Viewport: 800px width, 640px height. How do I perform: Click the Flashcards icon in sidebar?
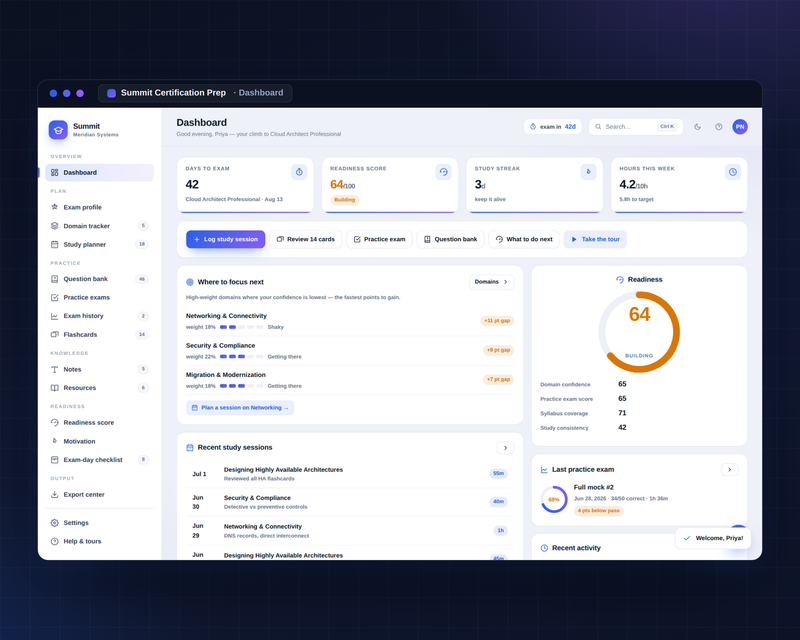tap(55, 335)
